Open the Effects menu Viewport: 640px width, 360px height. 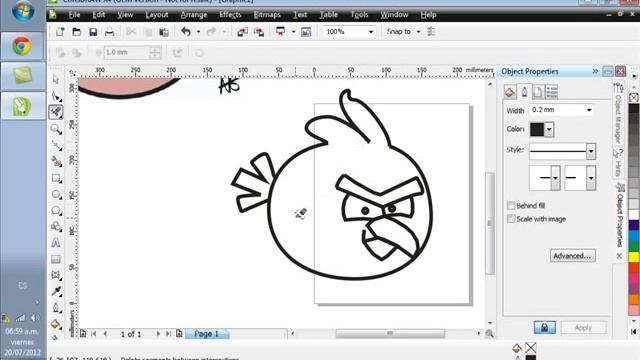[x=230, y=15]
